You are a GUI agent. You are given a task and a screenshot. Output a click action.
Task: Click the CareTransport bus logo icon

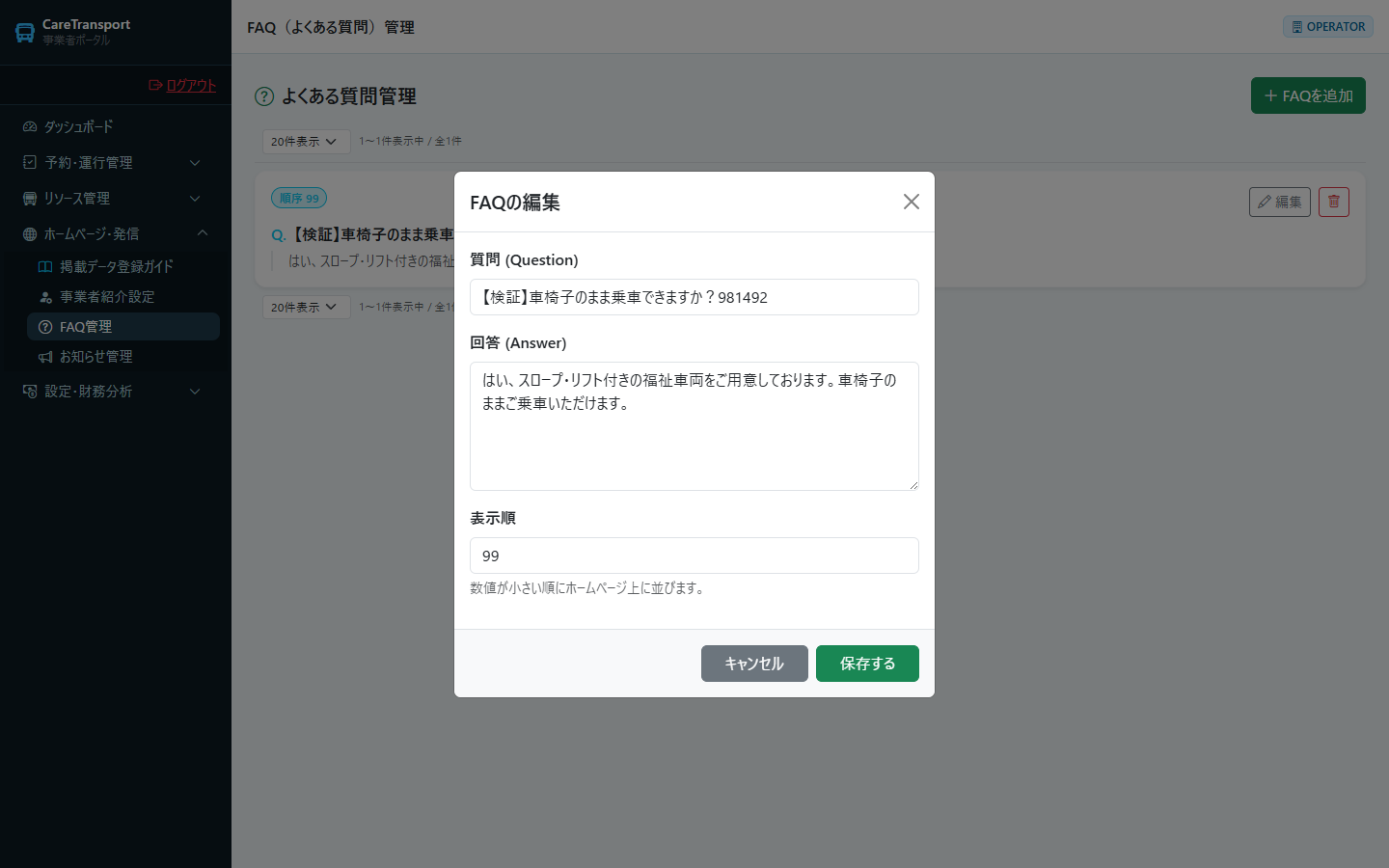[25, 33]
